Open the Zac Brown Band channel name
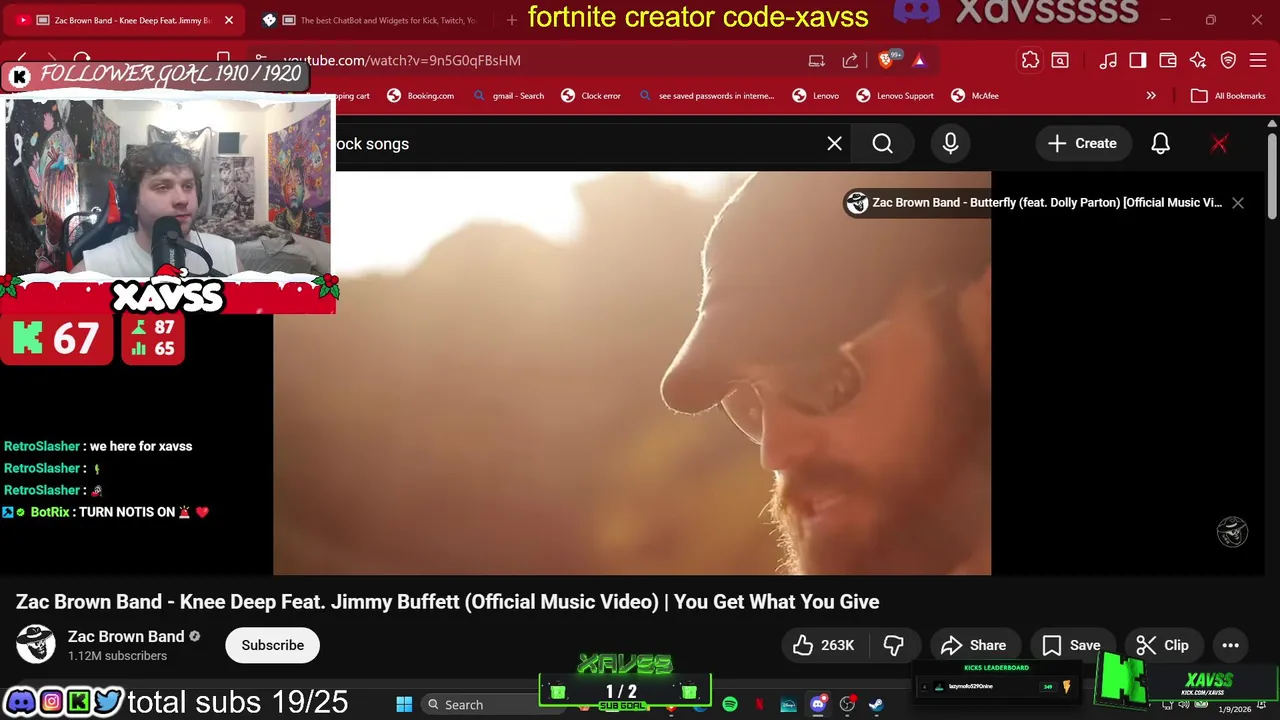 point(126,636)
